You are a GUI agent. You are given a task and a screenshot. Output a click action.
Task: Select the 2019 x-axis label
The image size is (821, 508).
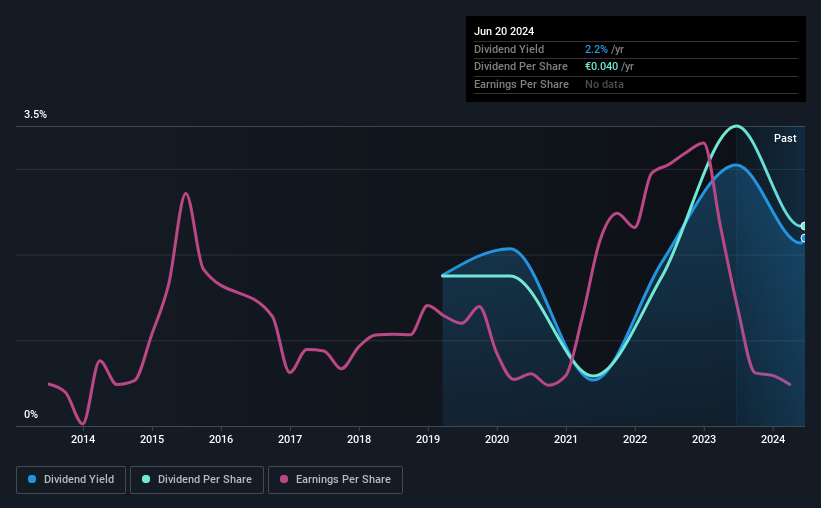pyautogui.click(x=428, y=439)
